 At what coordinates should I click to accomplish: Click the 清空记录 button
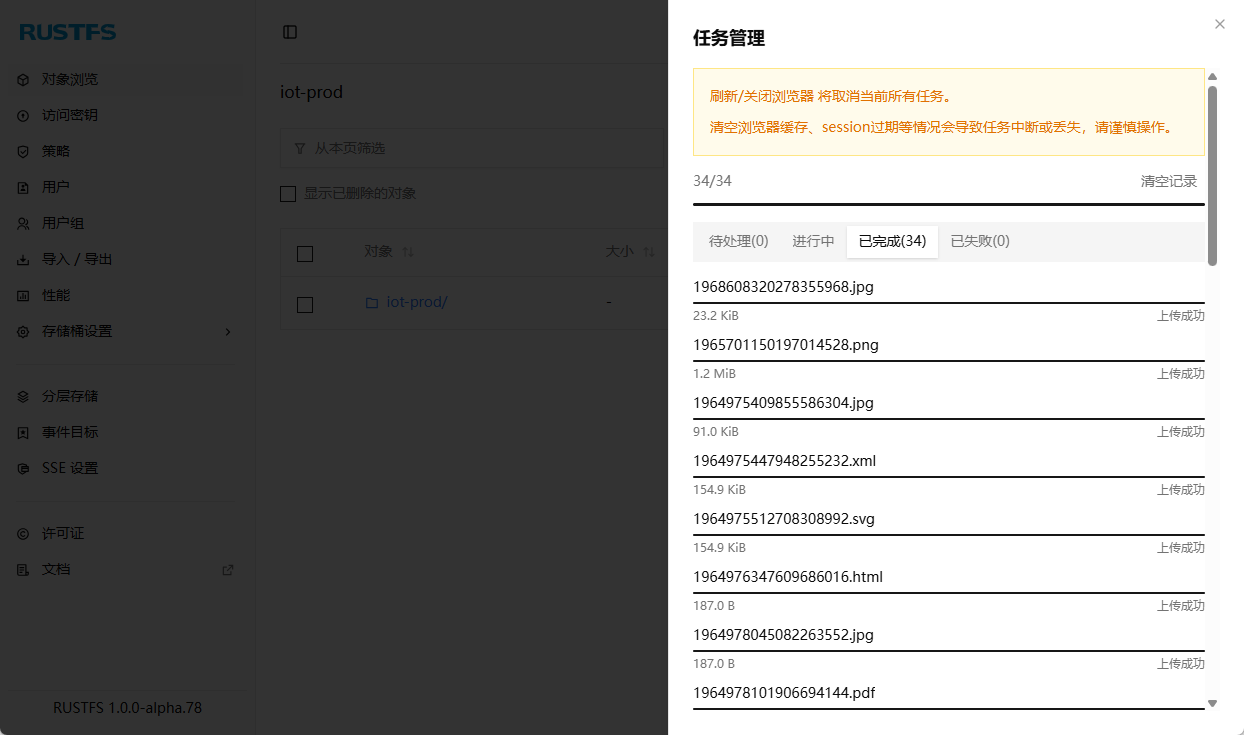tap(1169, 181)
